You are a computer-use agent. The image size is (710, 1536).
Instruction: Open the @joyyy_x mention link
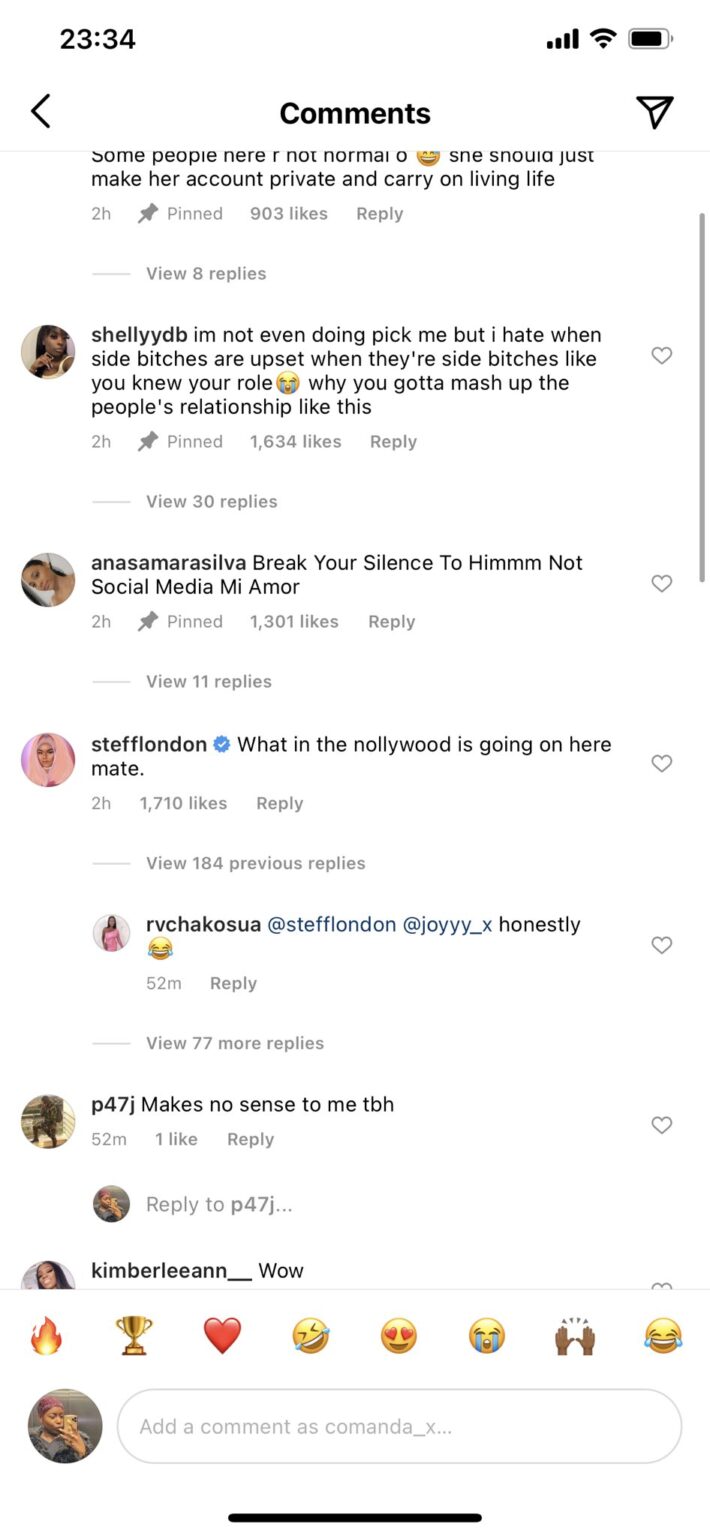click(447, 925)
